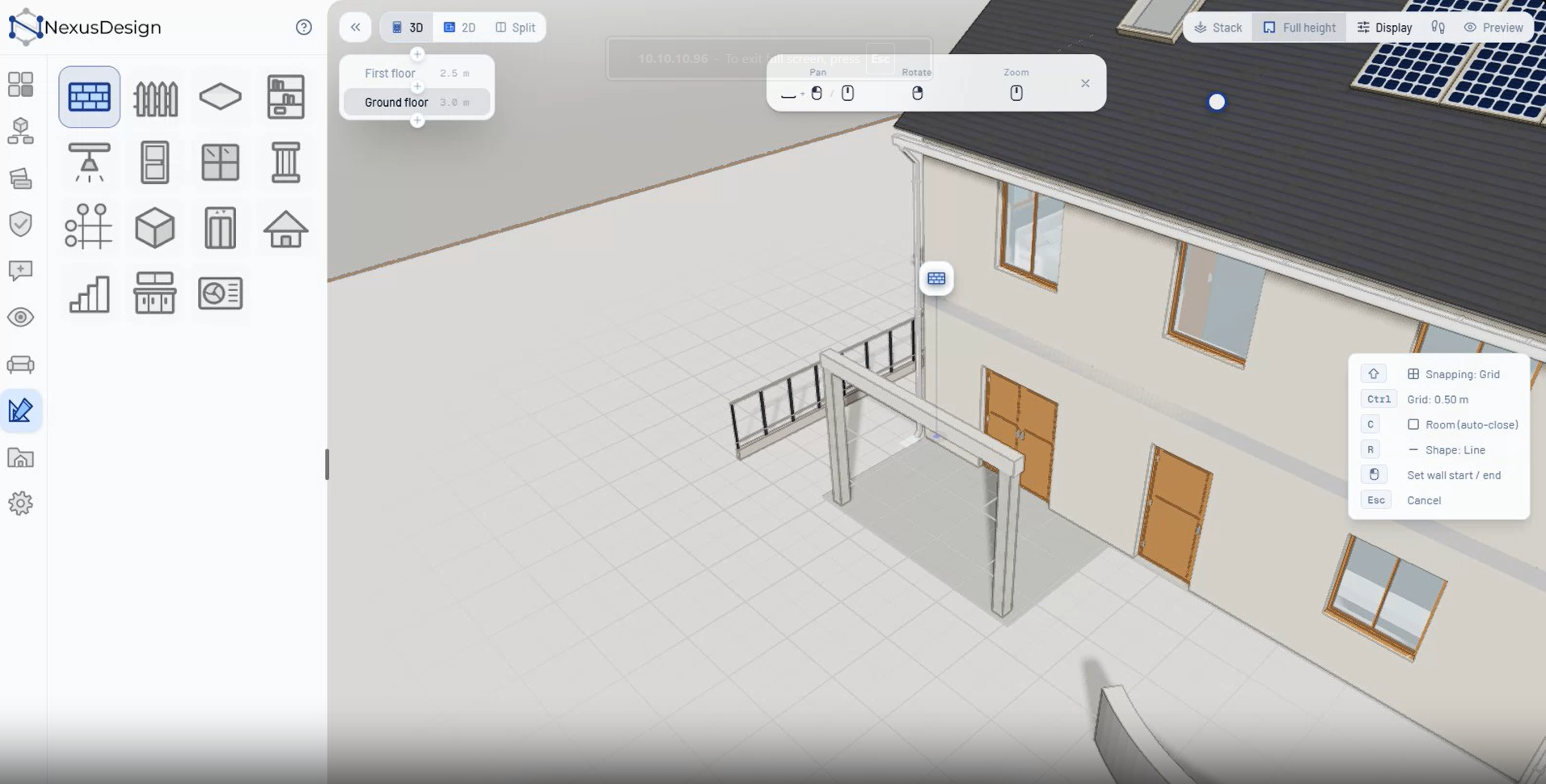Image resolution: width=1546 pixels, height=784 pixels.
Task: Select the Door tool
Action: [155, 162]
